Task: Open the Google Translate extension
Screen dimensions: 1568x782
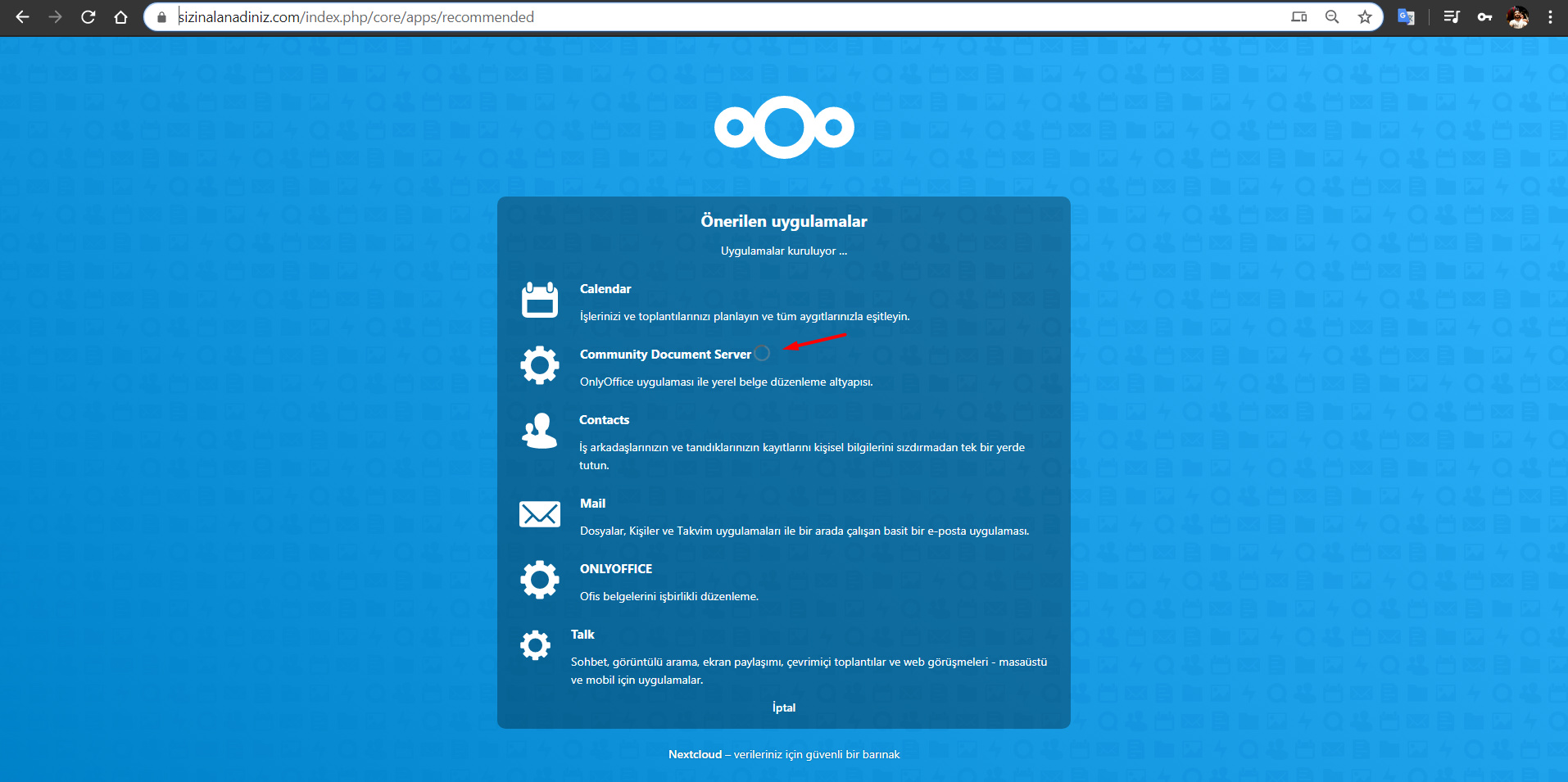Action: click(1406, 17)
